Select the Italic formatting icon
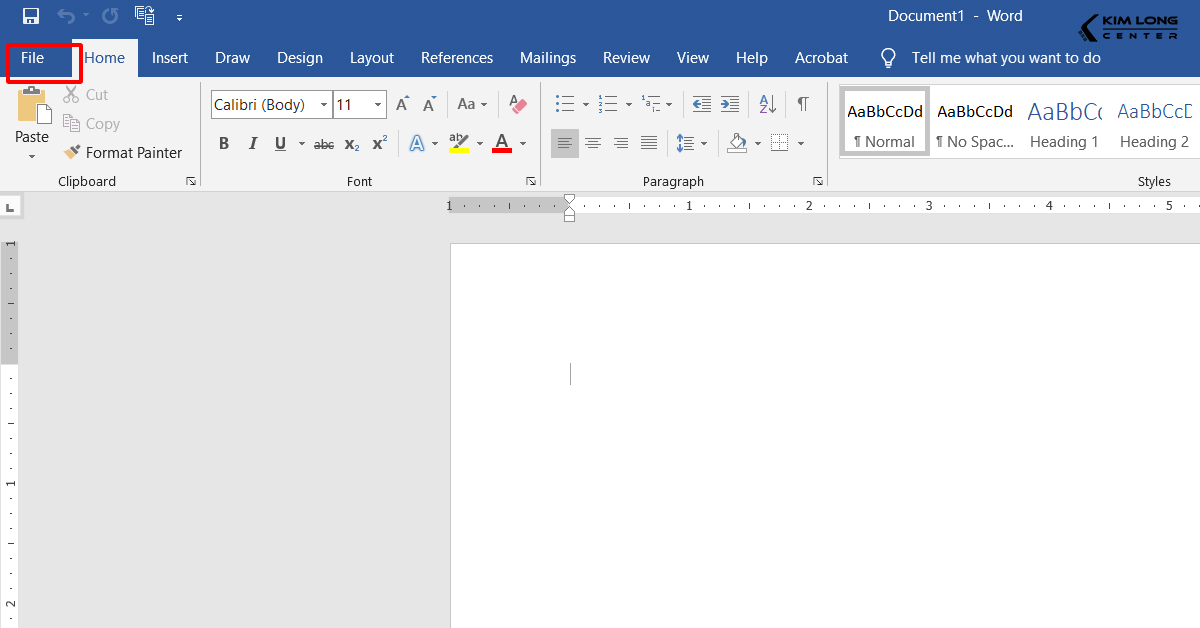The image size is (1200, 628). click(252, 143)
